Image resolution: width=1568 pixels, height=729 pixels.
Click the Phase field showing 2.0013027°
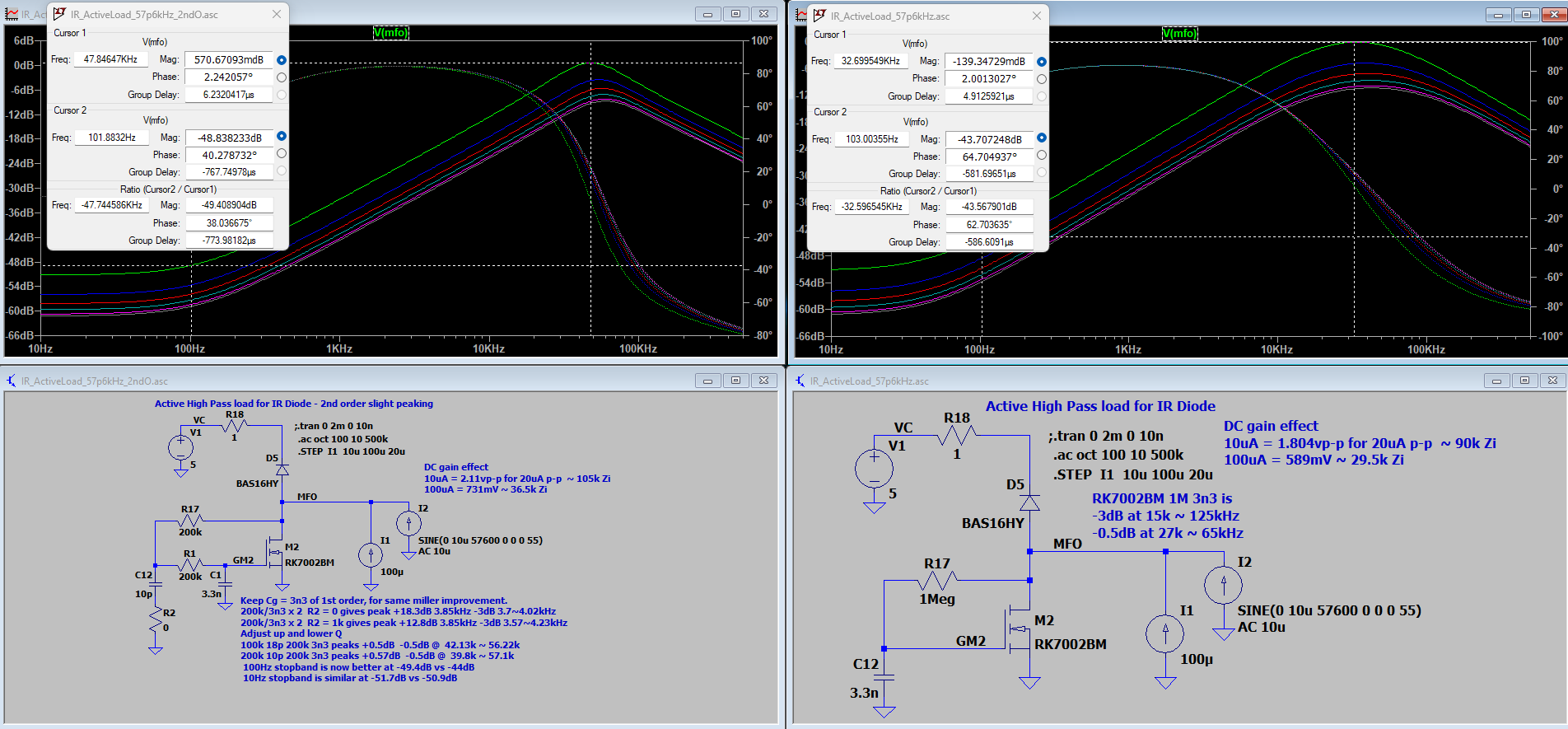click(x=989, y=79)
